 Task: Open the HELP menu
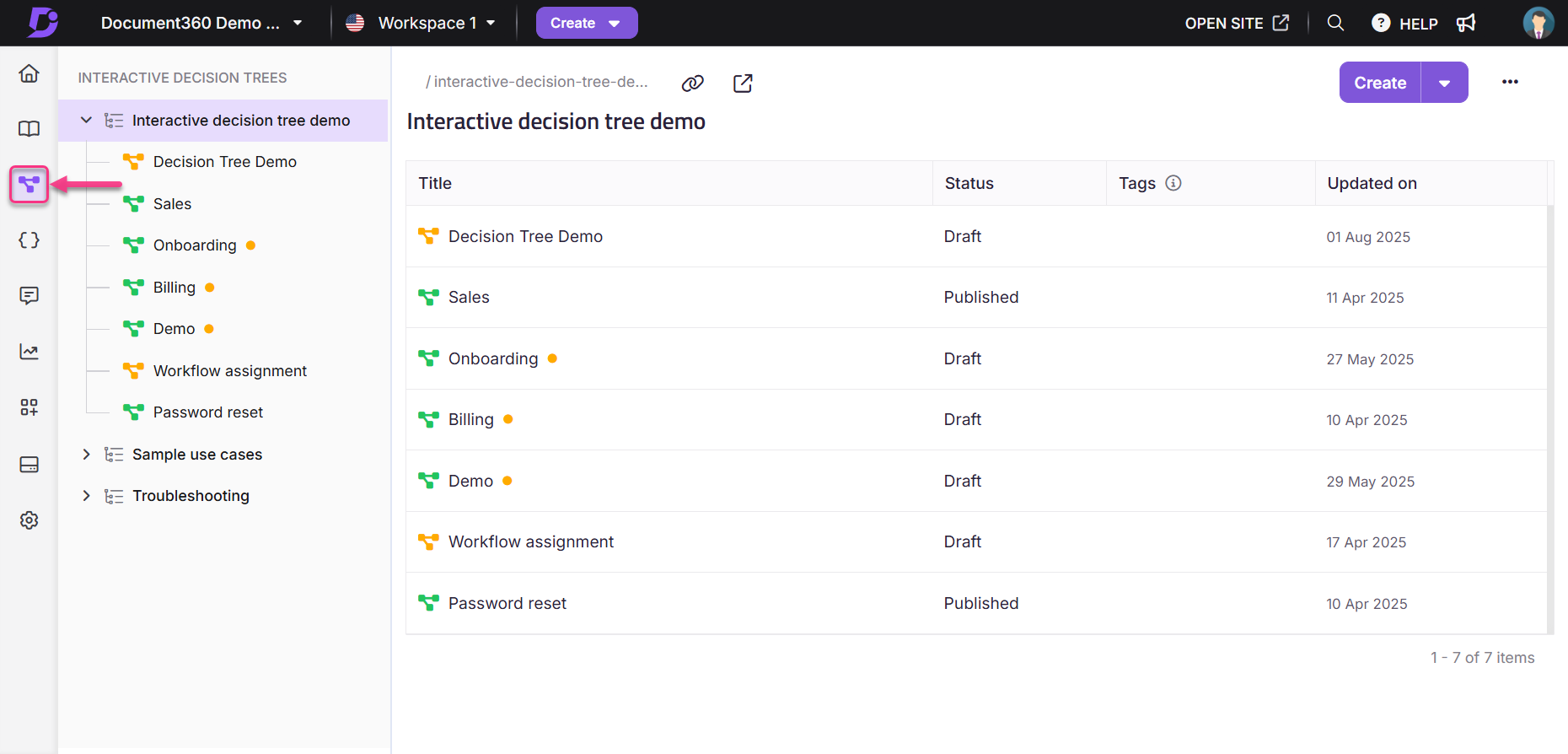pyautogui.click(x=1404, y=23)
